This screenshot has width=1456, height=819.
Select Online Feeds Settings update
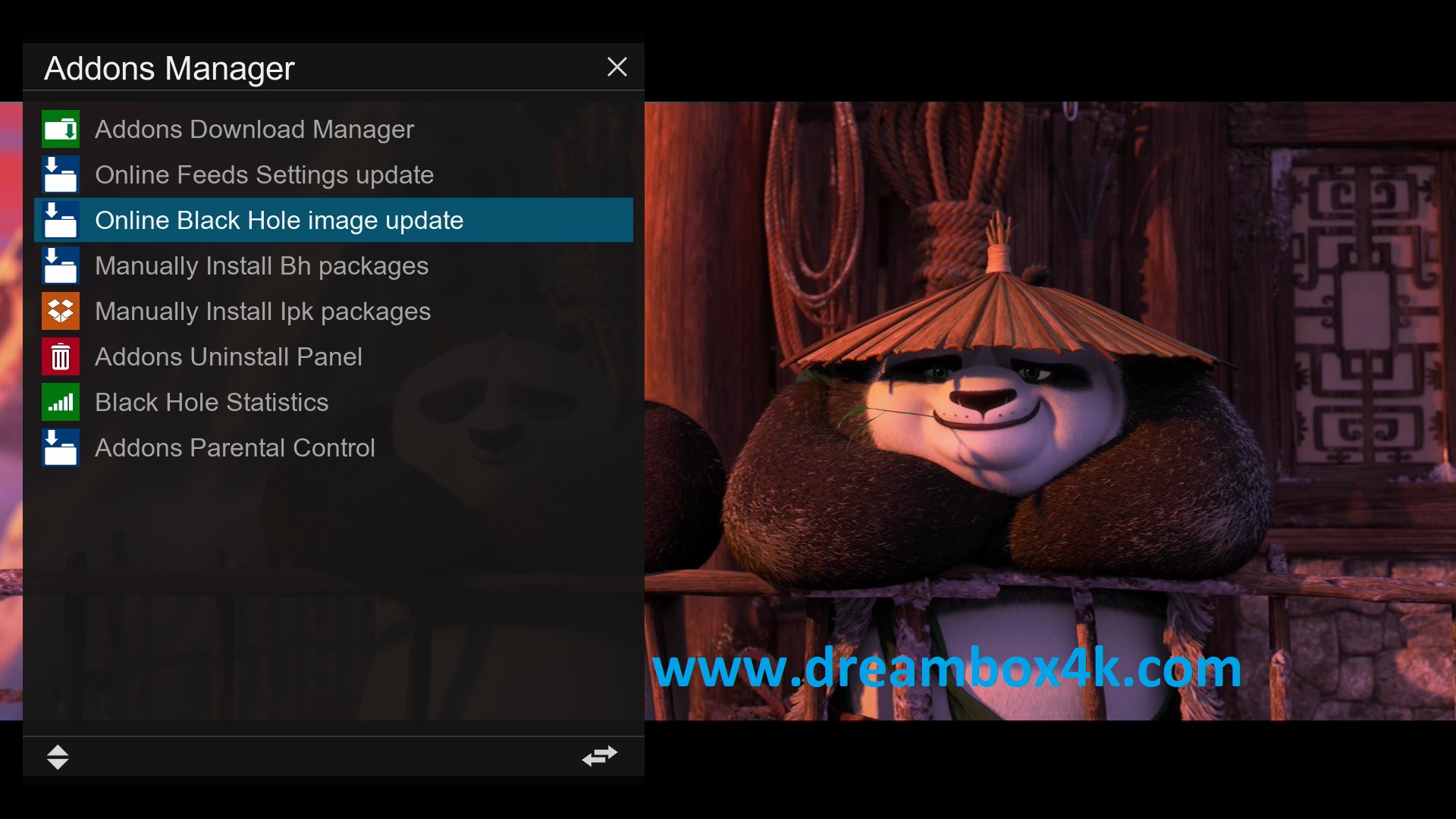click(334, 174)
